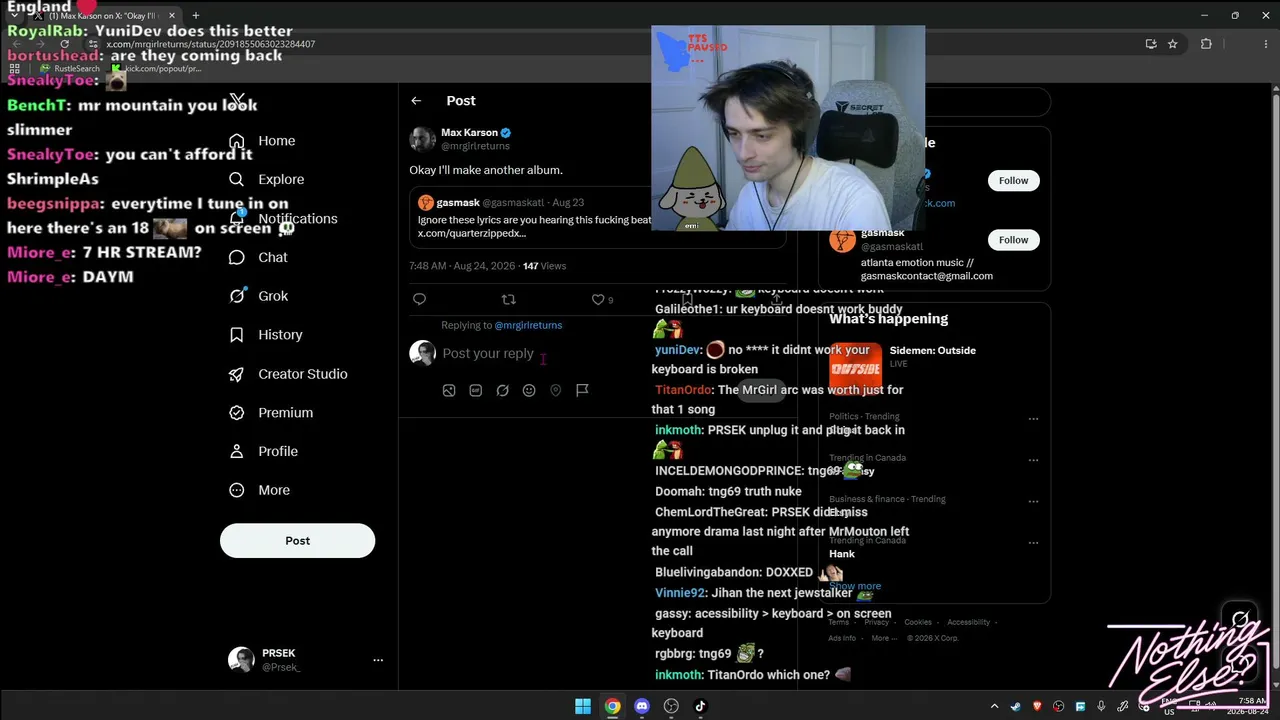Close the Max Karson on X tab
Image resolution: width=1280 pixels, height=720 pixels.
point(172,16)
